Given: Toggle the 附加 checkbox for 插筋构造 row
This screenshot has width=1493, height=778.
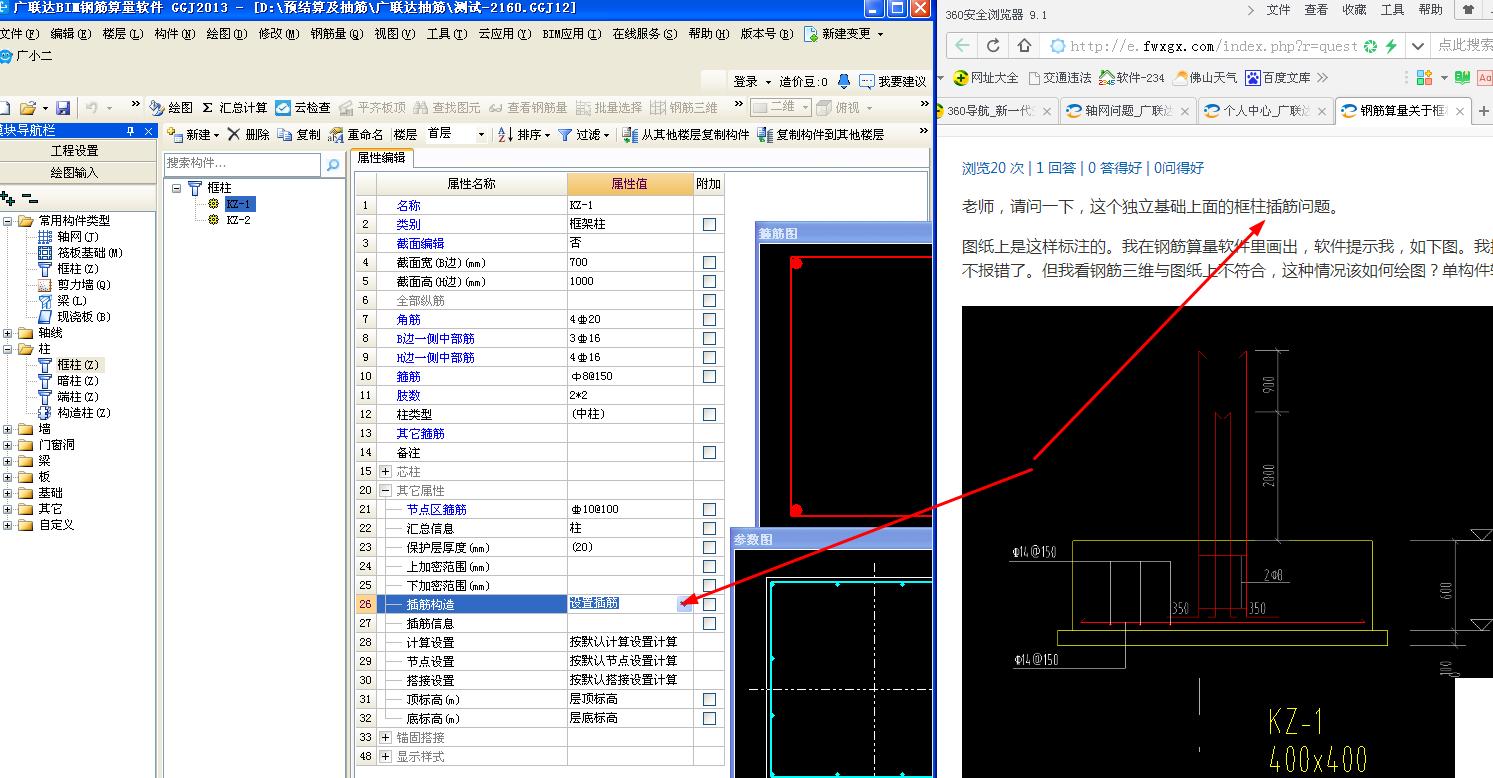Looking at the screenshot, I should [709, 605].
